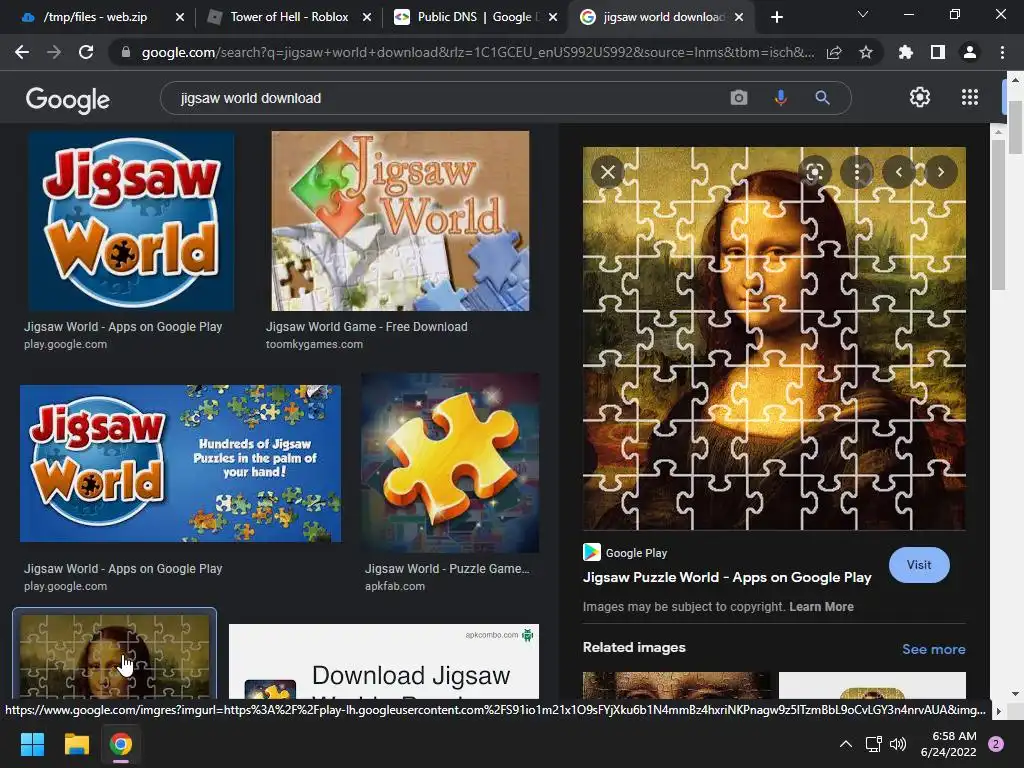Screen dimensions: 1024x768
Task: Open the golden puzzle piece thumbnail
Action: coord(450,463)
